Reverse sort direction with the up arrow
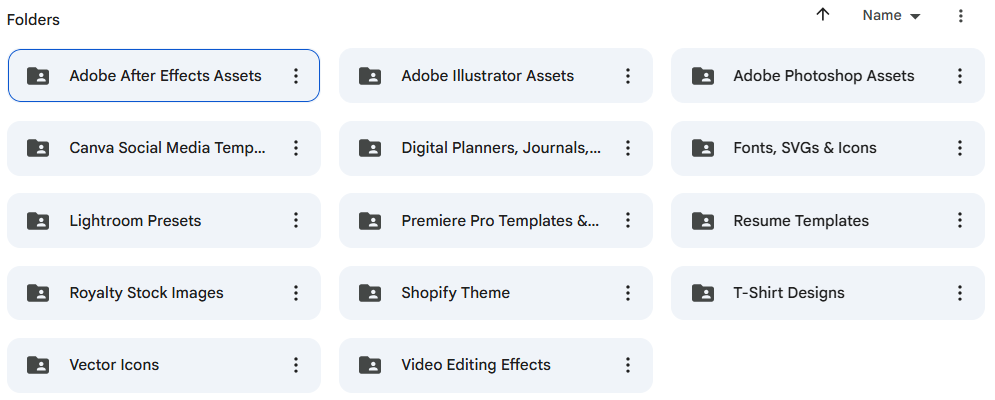 coord(822,15)
